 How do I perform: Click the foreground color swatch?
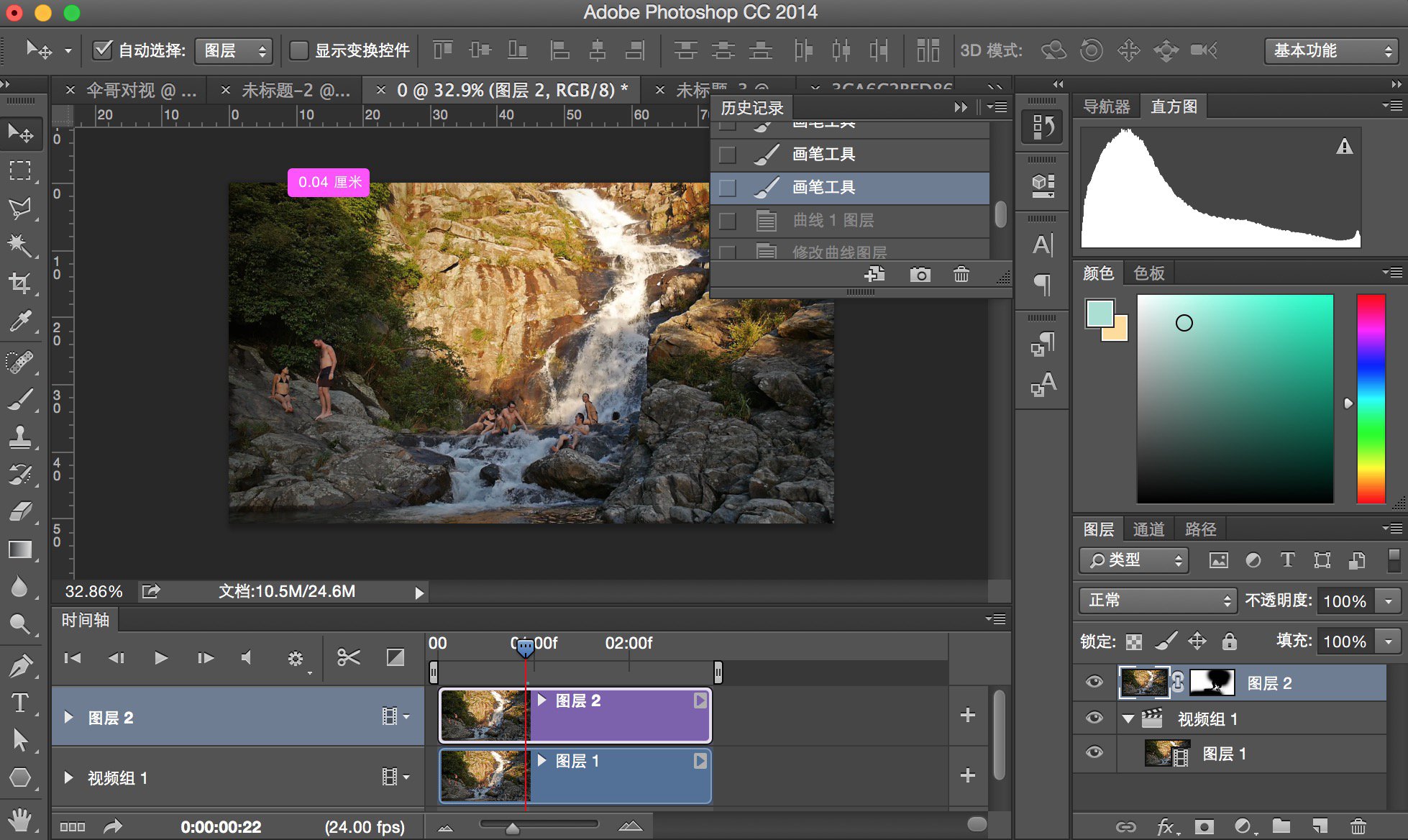point(1100,313)
